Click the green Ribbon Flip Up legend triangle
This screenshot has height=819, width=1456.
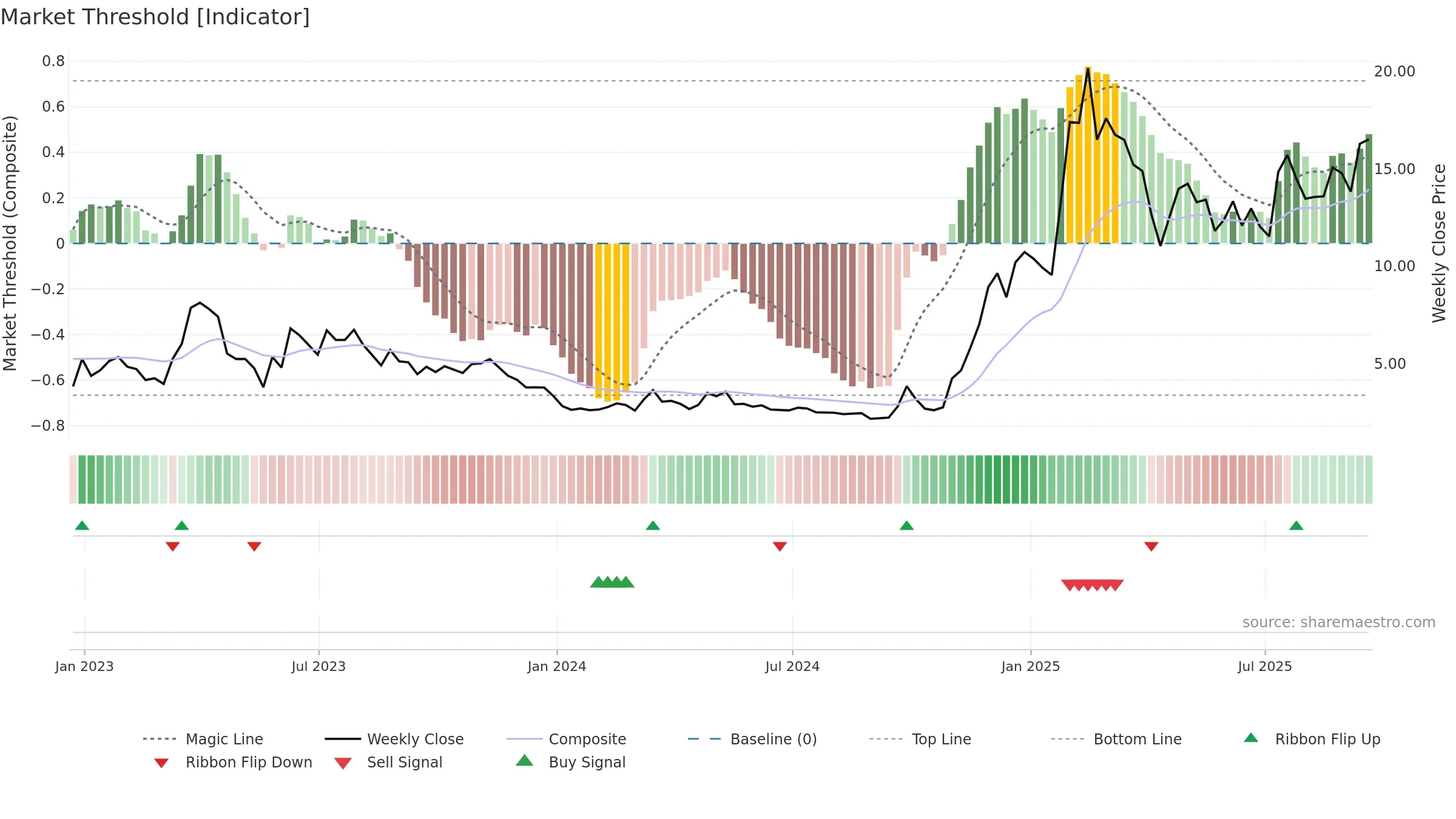click(x=1251, y=738)
